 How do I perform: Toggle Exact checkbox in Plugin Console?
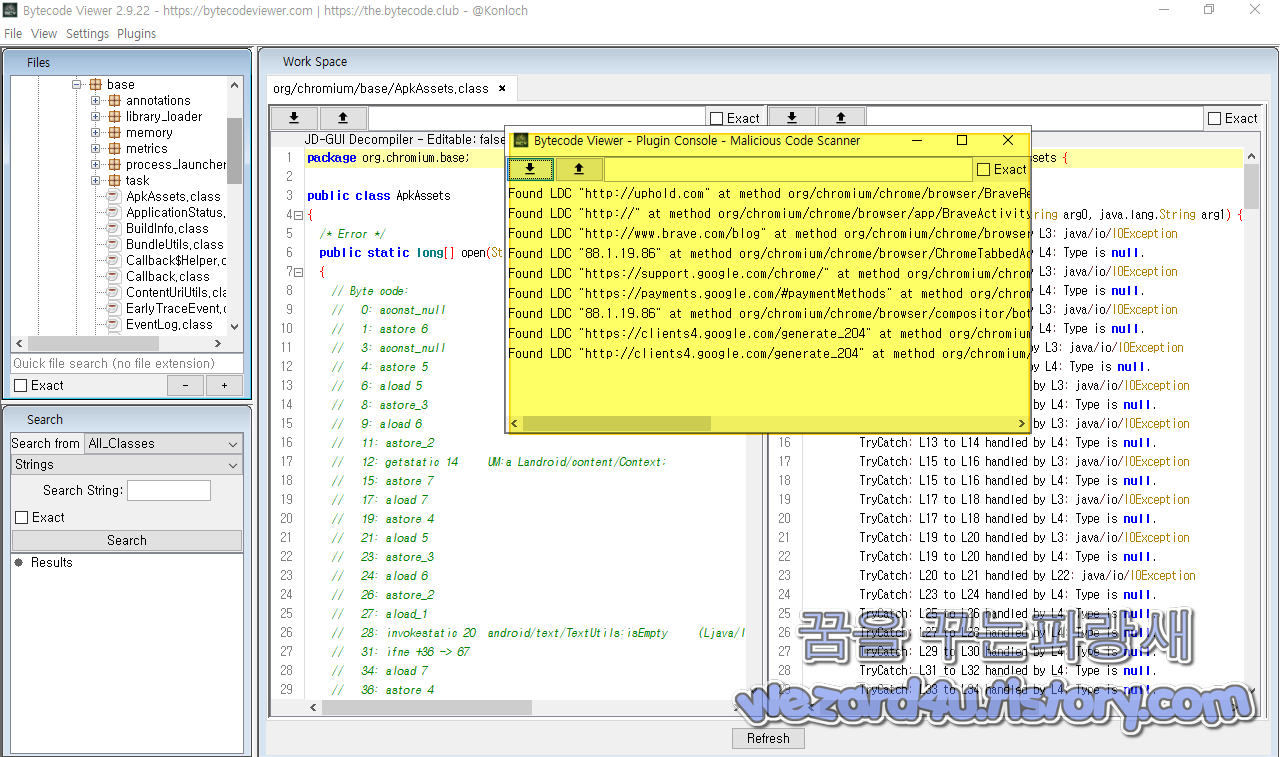[x=984, y=169]
